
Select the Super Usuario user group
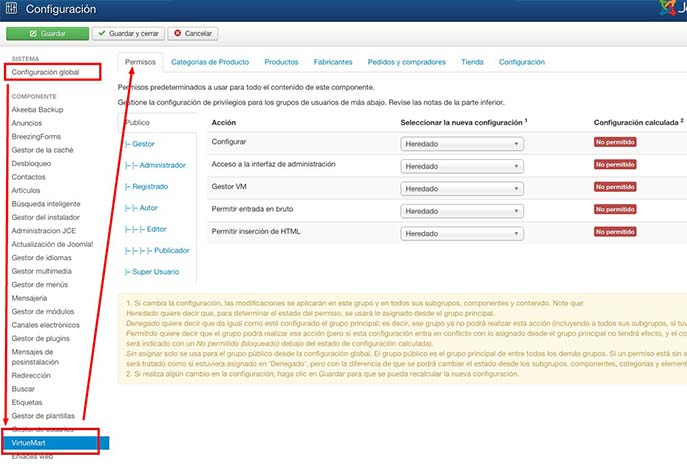(152, 272)
